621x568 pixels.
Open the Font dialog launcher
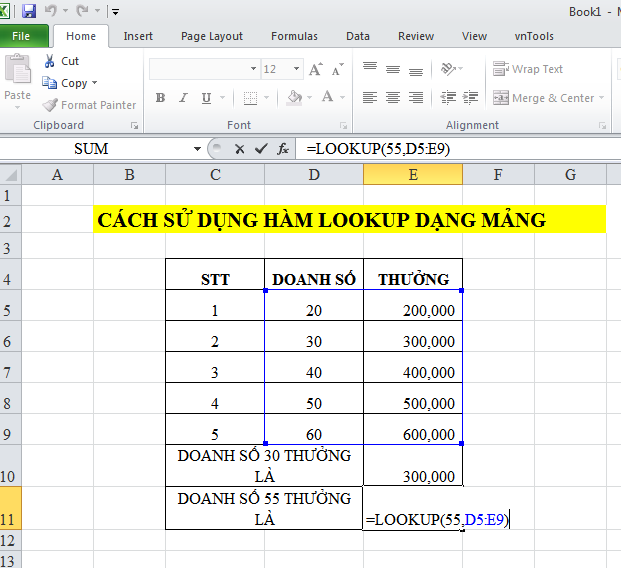343,126
